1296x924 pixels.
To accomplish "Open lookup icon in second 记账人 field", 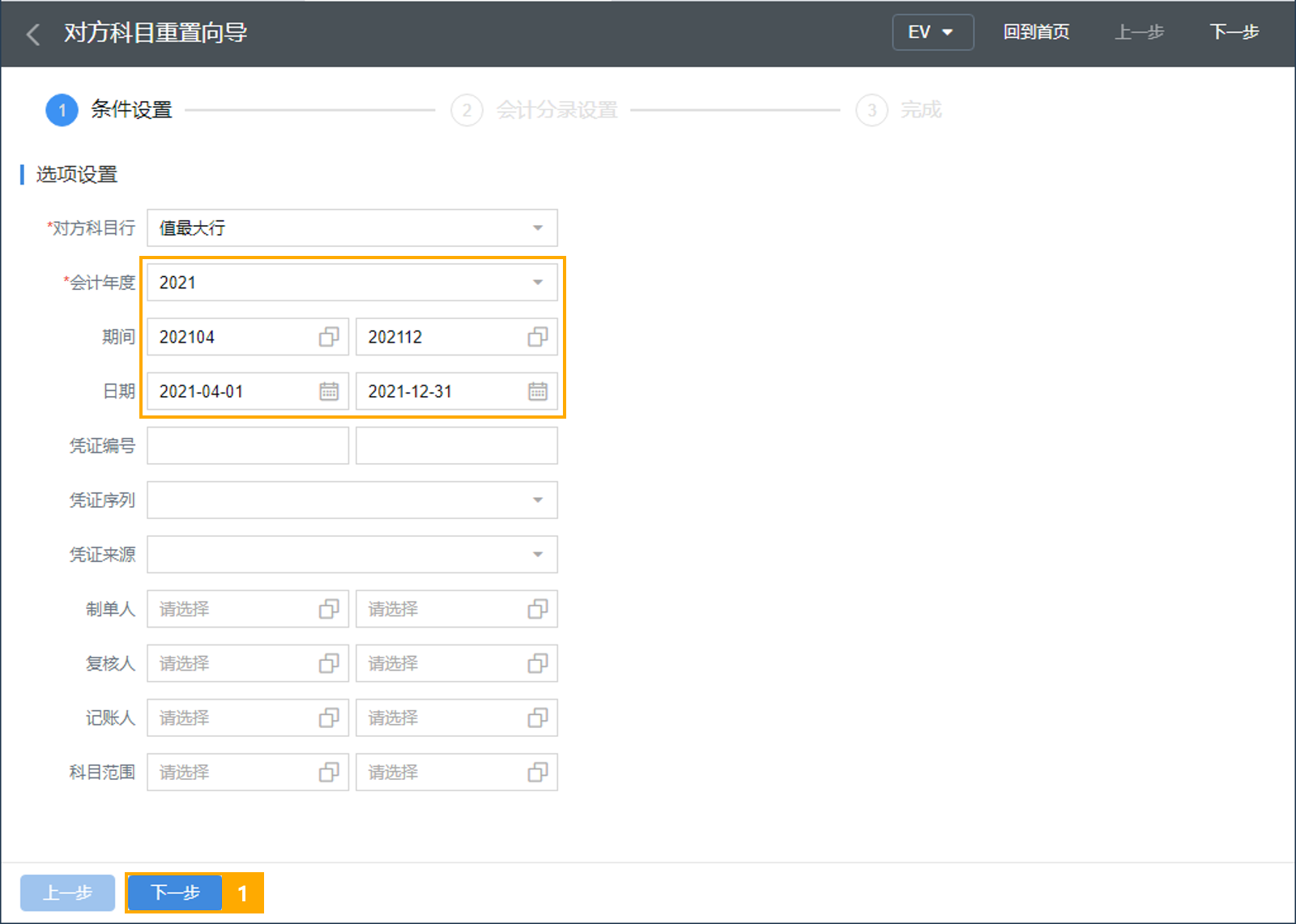I will coord(538,717).
